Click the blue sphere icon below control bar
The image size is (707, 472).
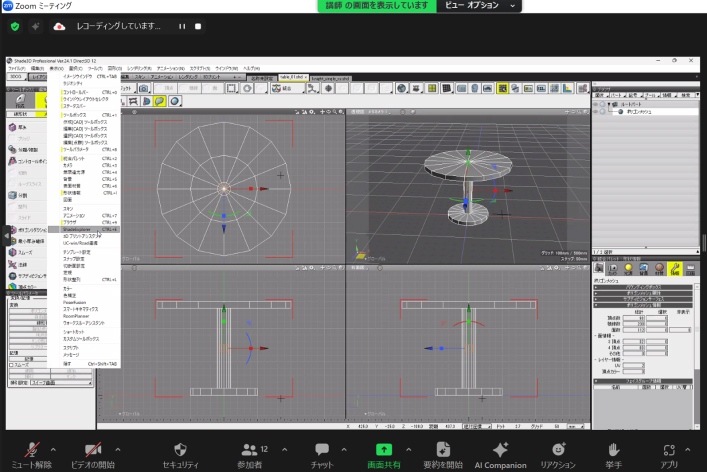[175, 101]
